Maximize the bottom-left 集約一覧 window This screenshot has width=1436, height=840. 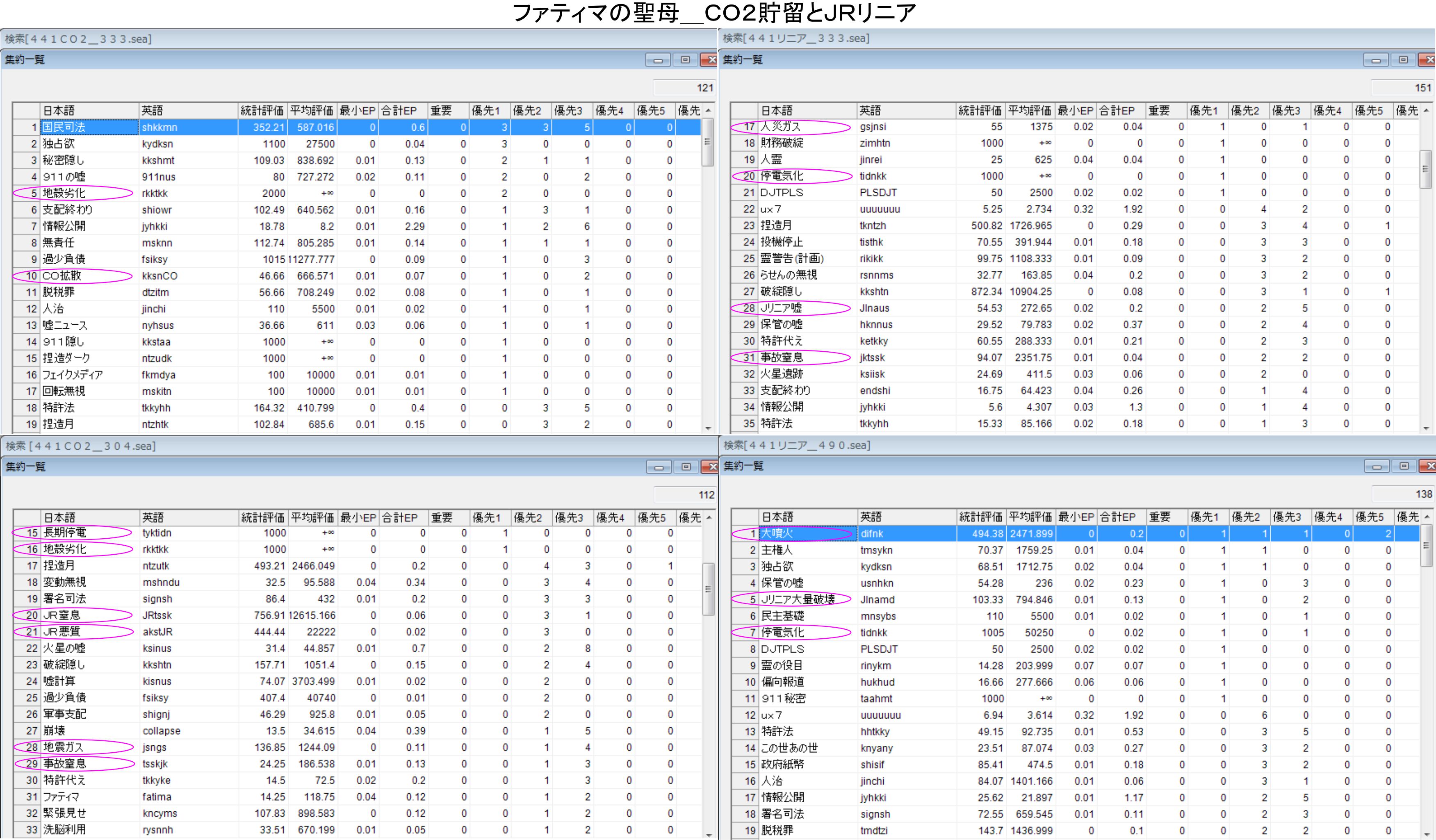[686, 467]
